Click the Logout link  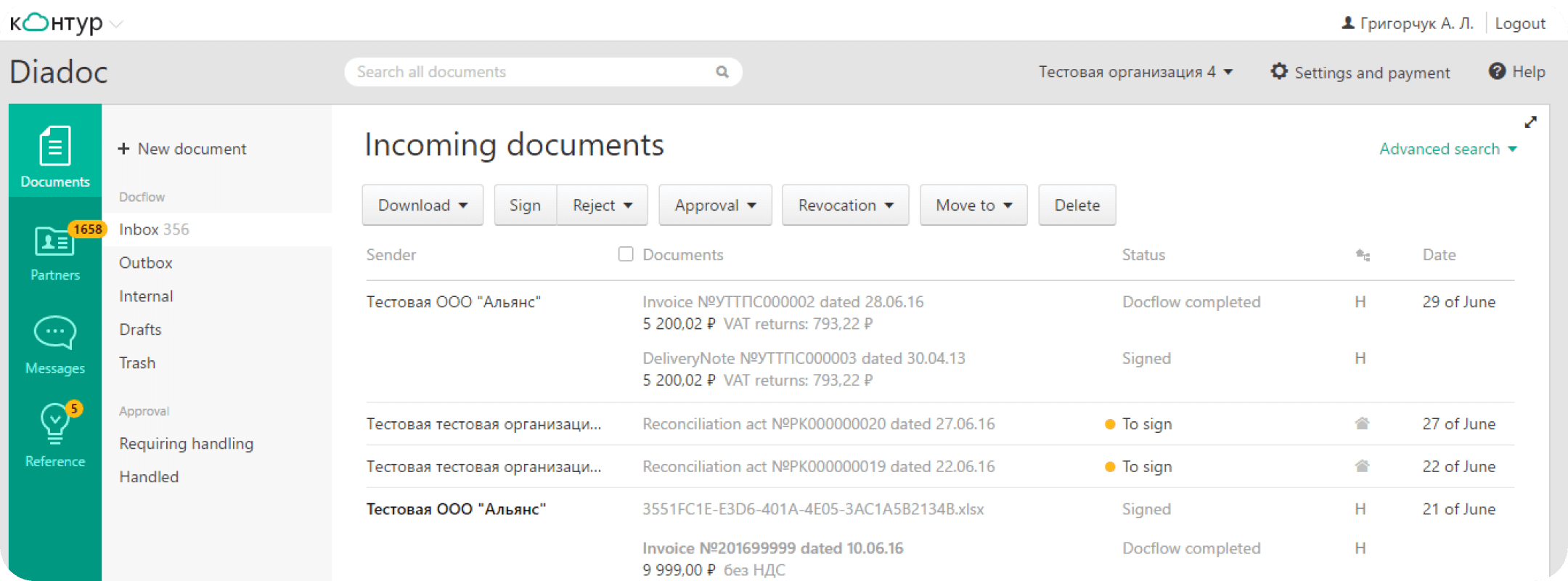[1520, 23]
